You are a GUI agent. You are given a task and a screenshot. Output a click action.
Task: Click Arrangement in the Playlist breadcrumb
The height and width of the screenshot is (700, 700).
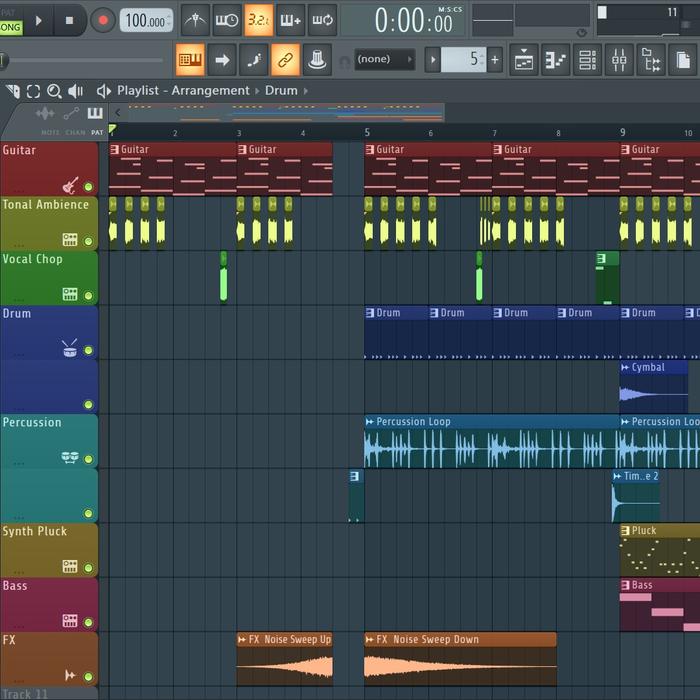pyautogui.click(x=210, y=91)
